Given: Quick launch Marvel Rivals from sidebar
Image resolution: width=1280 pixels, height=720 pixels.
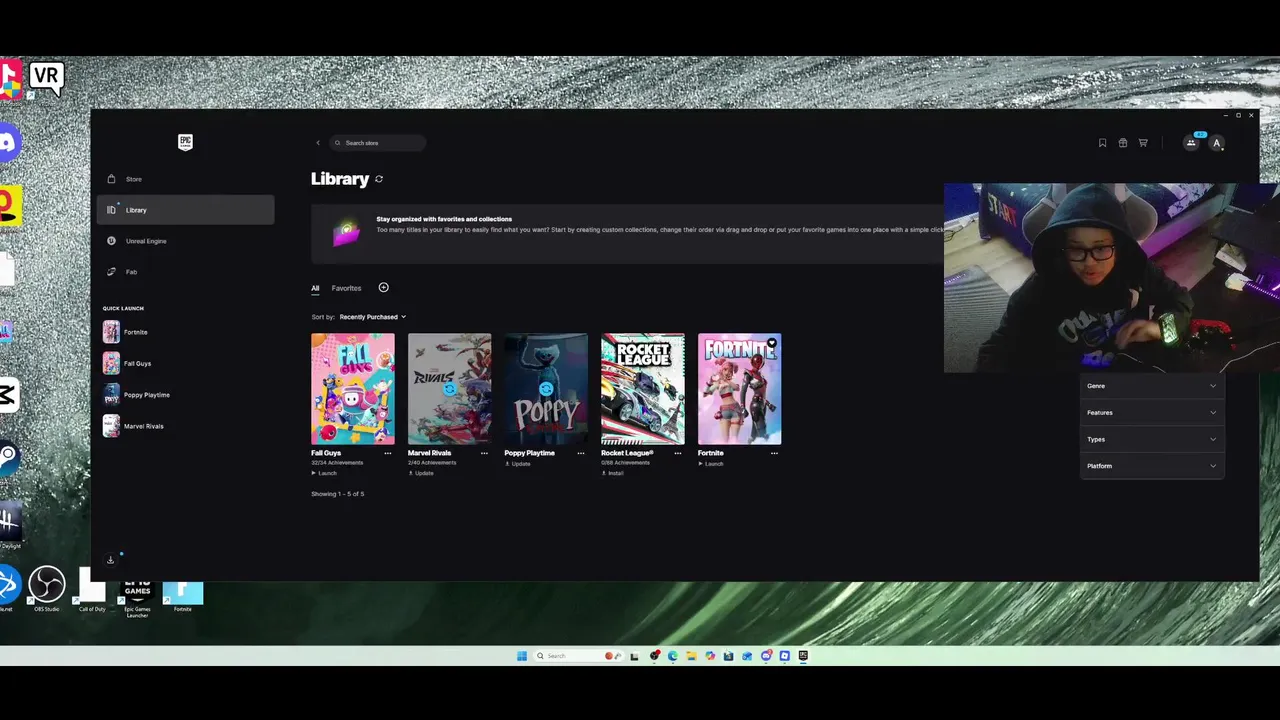Looking at the screenshot, I should click(134, 426).
